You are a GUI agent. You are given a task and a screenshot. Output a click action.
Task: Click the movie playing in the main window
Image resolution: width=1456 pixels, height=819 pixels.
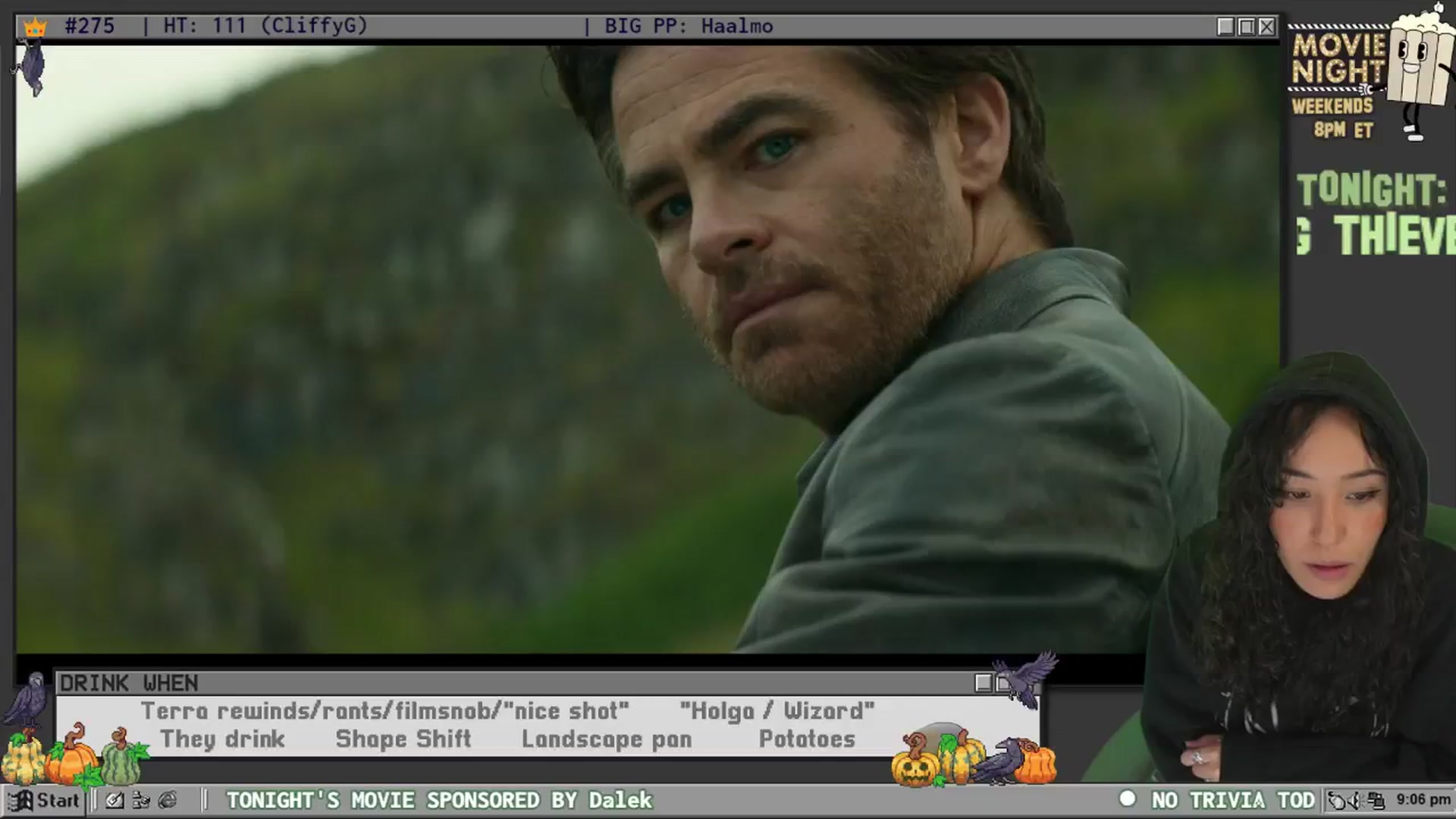pos(648,349)
